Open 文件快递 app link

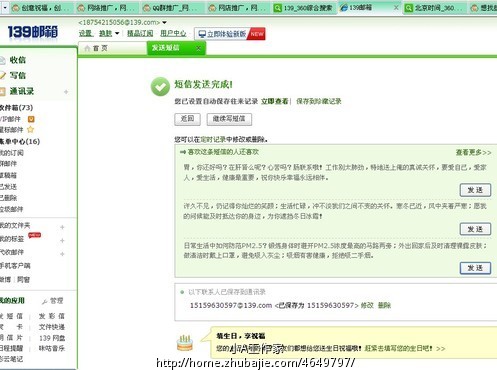52,327
